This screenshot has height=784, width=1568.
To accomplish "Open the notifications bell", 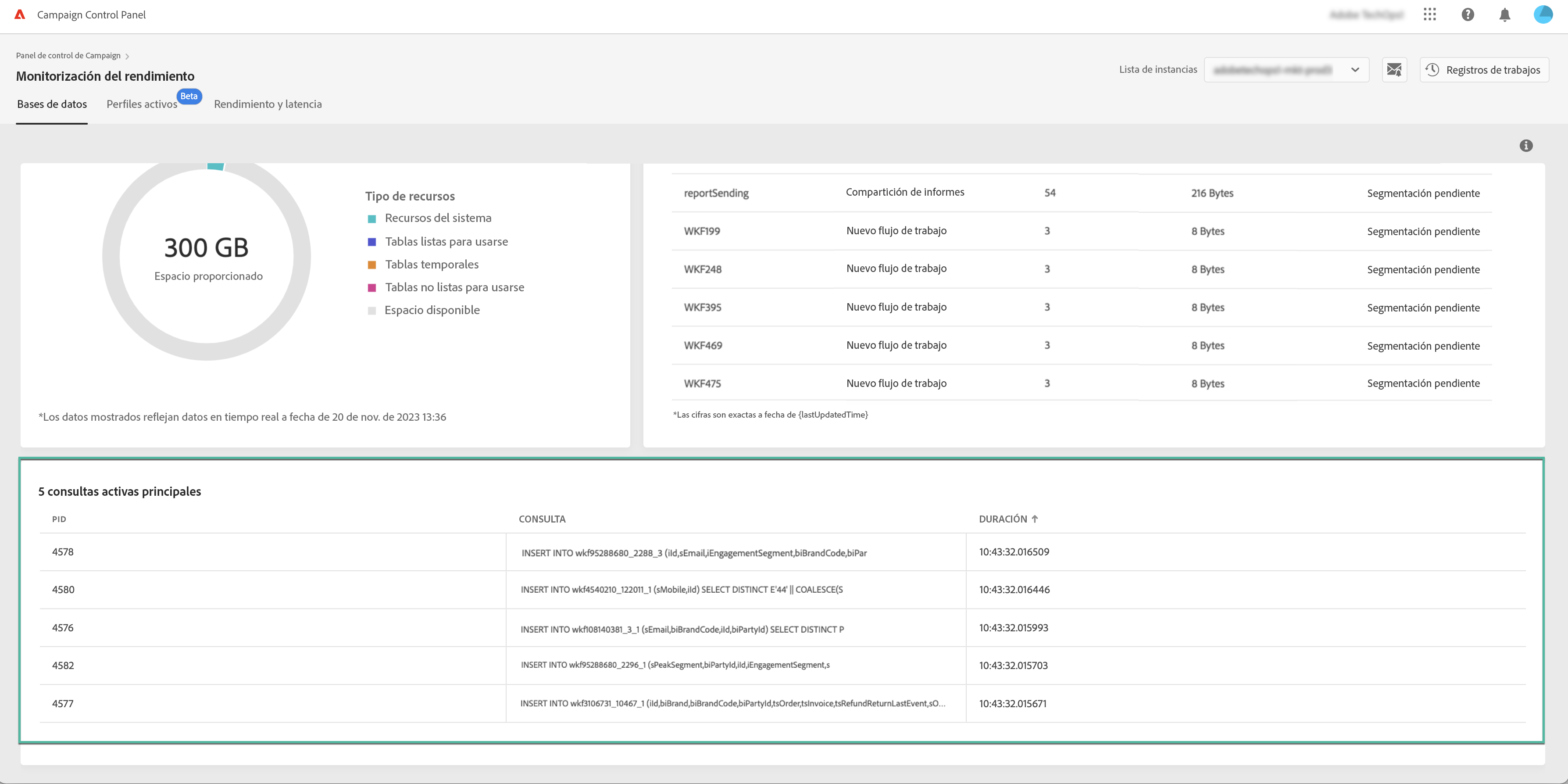I will point(1505,14).
